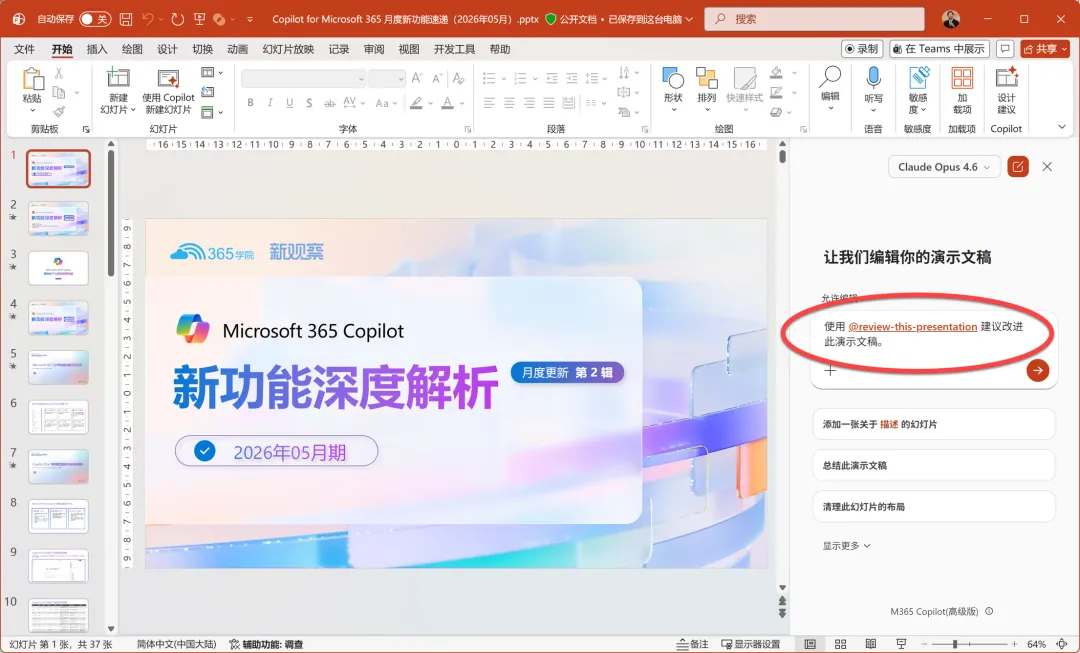1080x653 pixels.
Task: Toggle text shadow S button
Action: 309,103
